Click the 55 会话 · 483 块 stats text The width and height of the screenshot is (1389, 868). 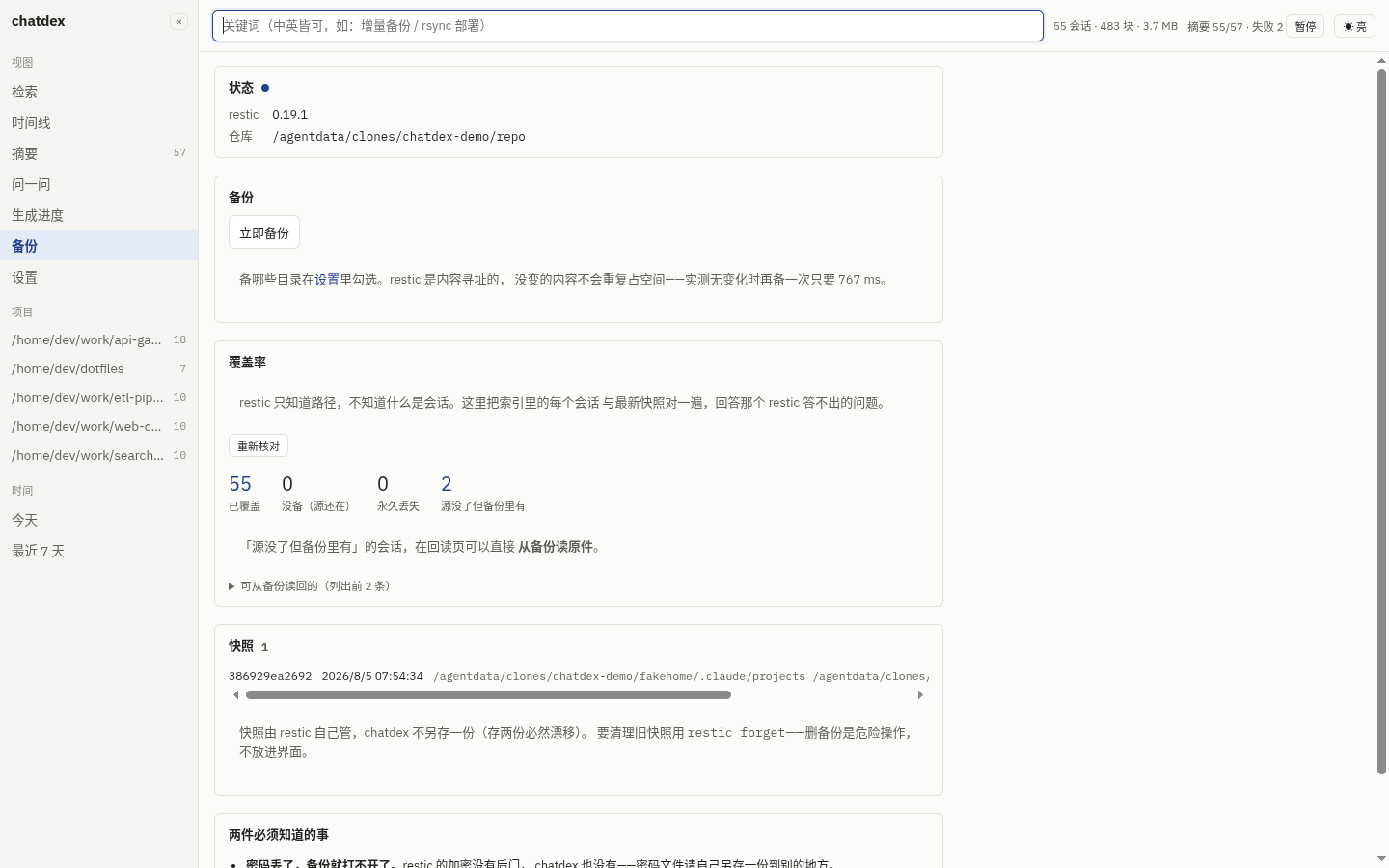1115,27
